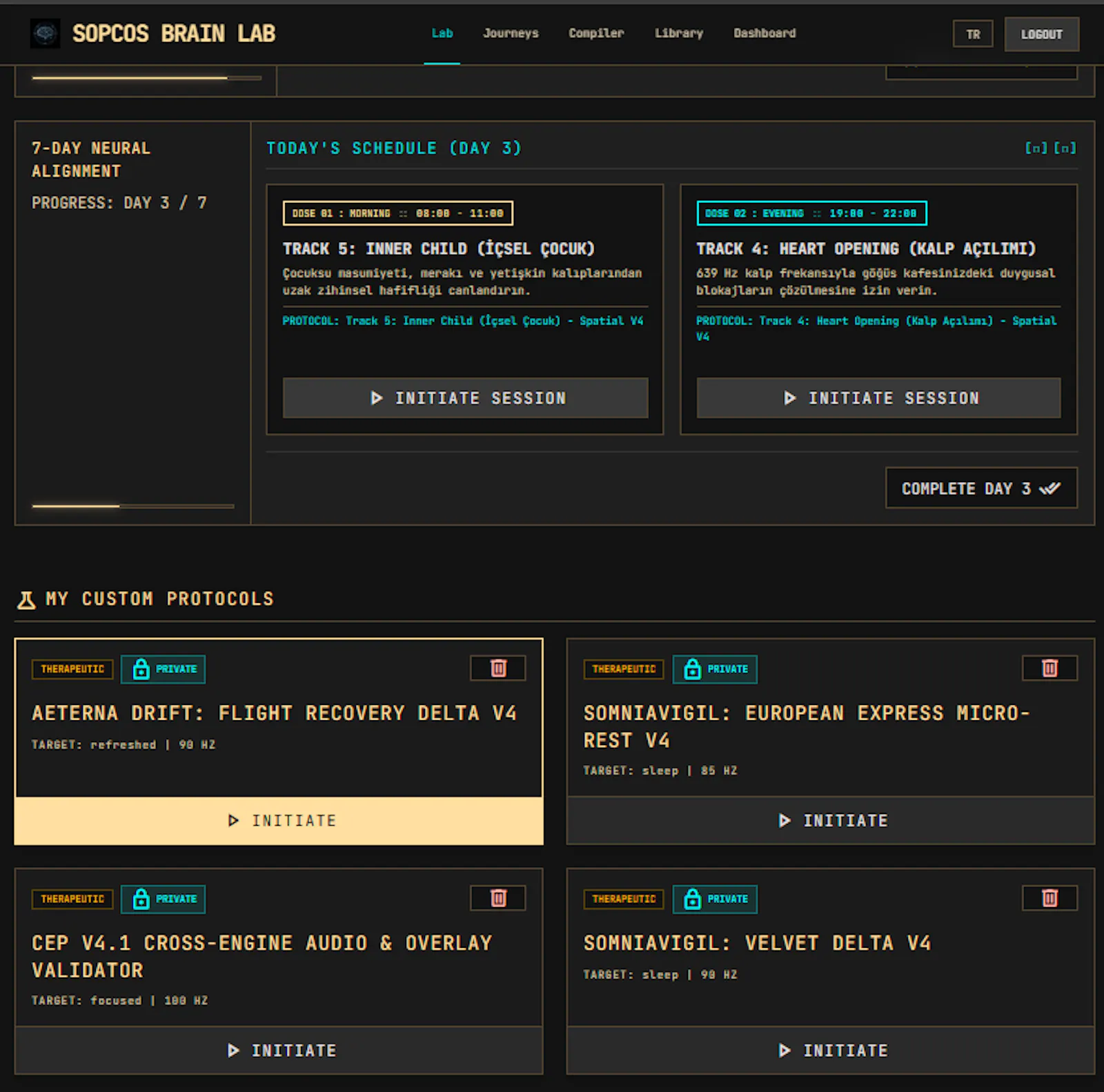The image size is (1104, 1092).
Task: Open the Track 4 Heart Opening protocol link
Action: pos(876,328)
